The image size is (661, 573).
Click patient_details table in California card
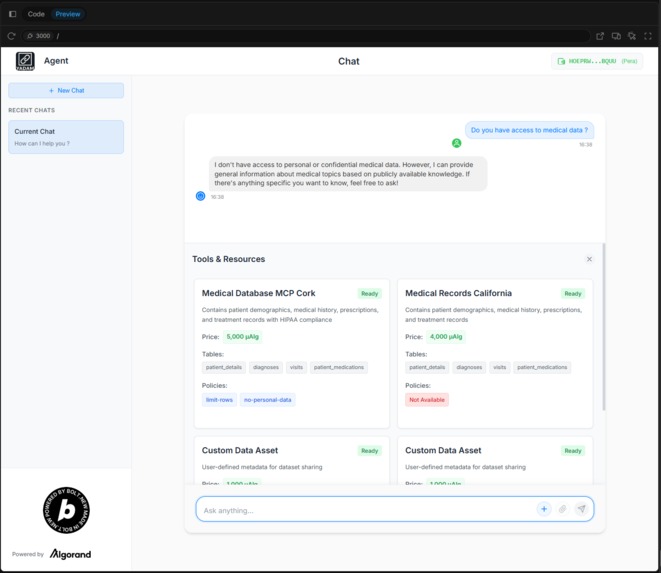coord(427,367)
